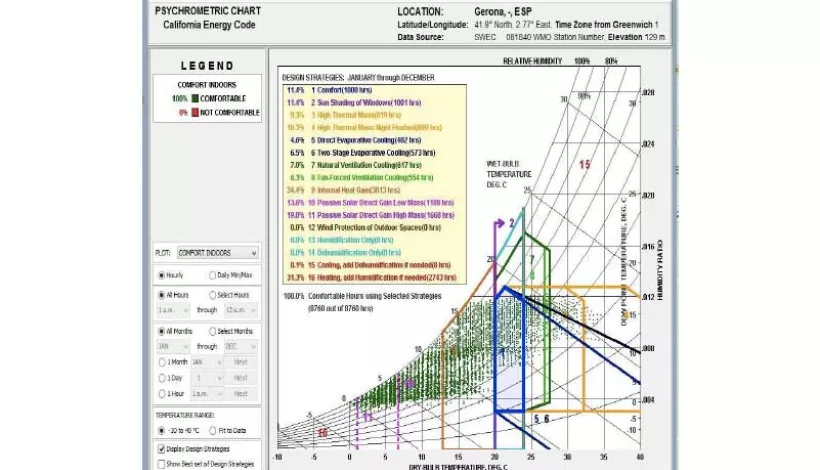The image size is (820, 470).
Task: Select the All Months radio button
Action: pos(162,331)
